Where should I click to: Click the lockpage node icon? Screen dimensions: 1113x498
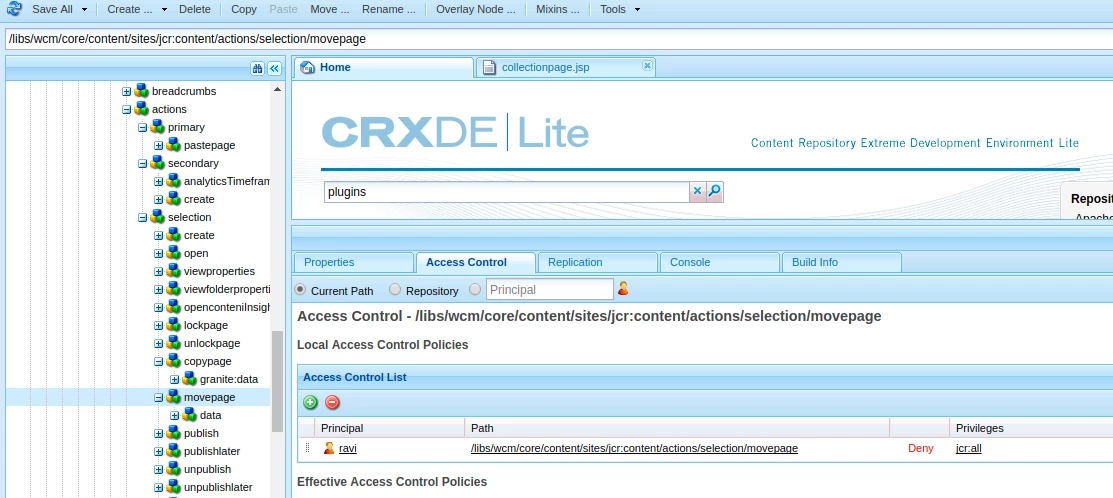tap(173, 325)
